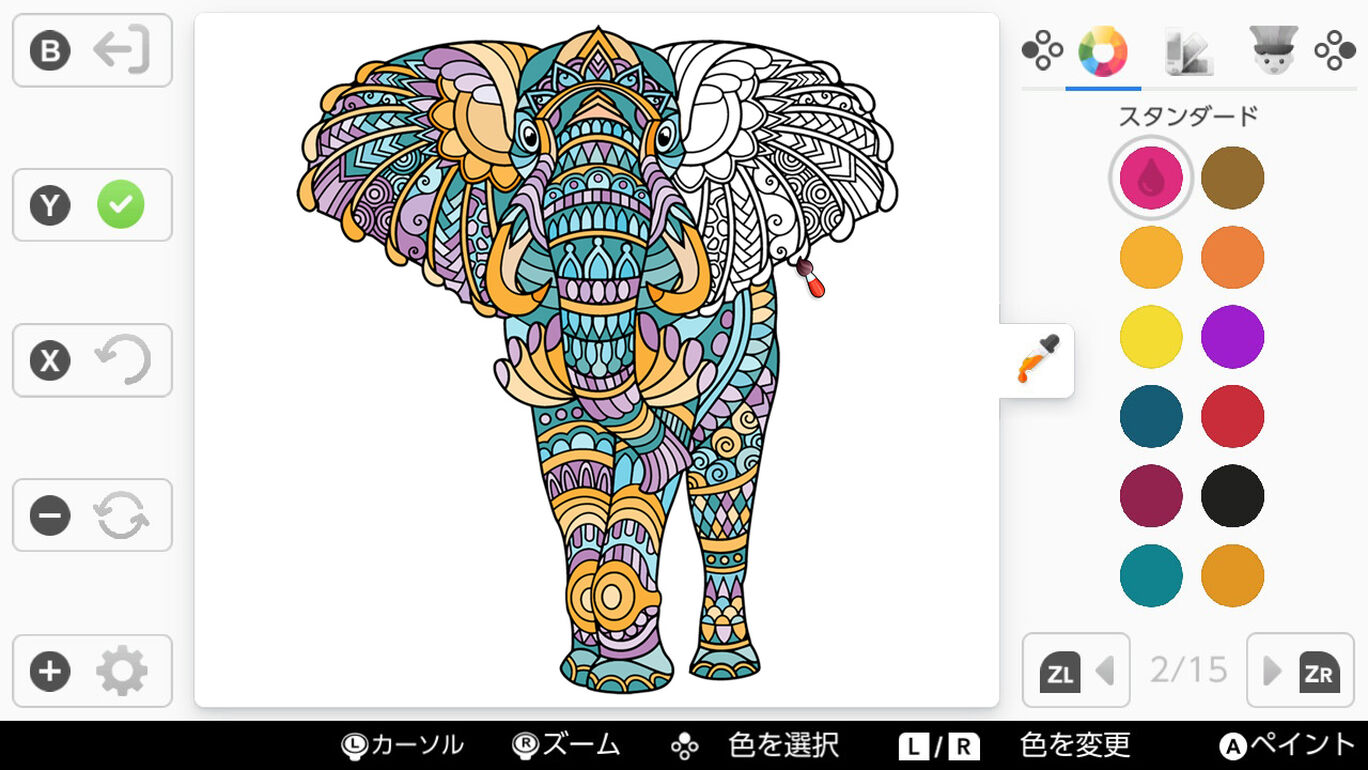Image resolution: width=1368 pixels, height=770 pixels.
Task: Select the pink color swatch
Action: pos(1151,178)
